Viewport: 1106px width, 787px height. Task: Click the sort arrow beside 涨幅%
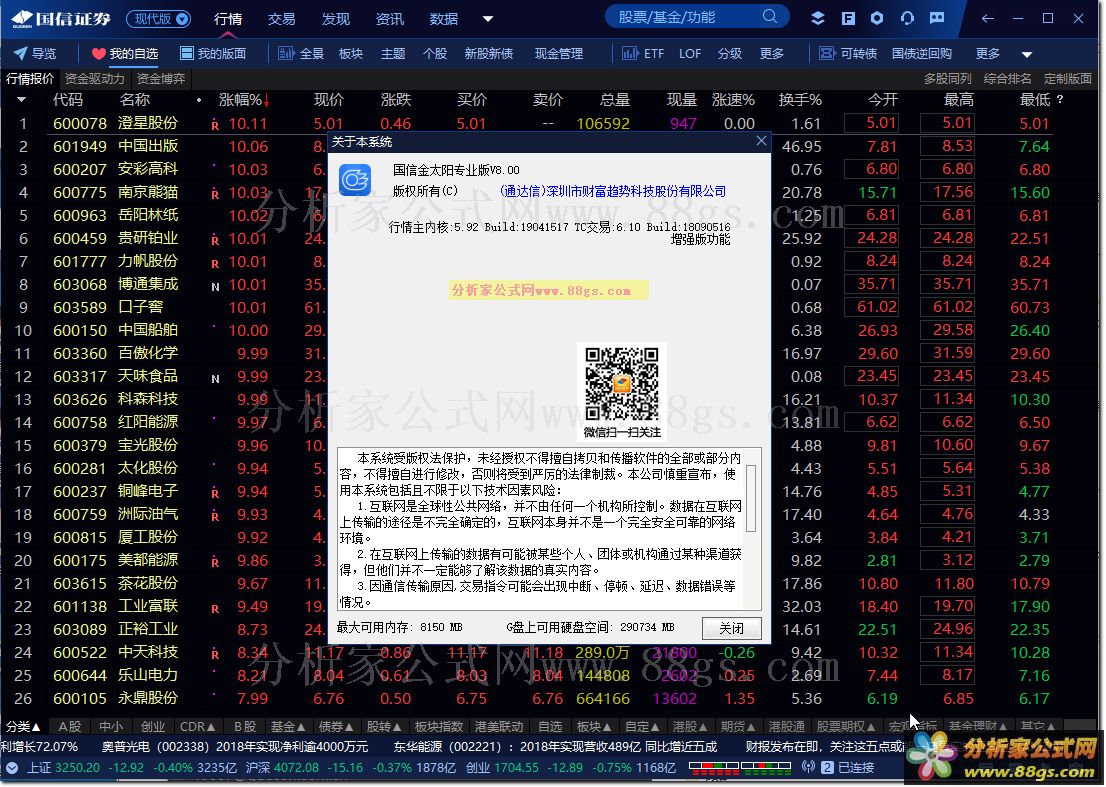267,101
